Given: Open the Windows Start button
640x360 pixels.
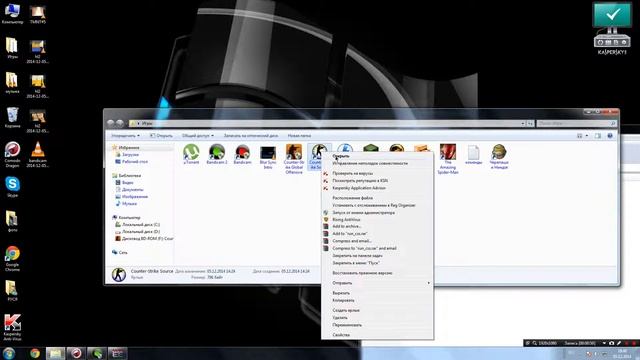Looking at the screenshot, I should point(8,353).
